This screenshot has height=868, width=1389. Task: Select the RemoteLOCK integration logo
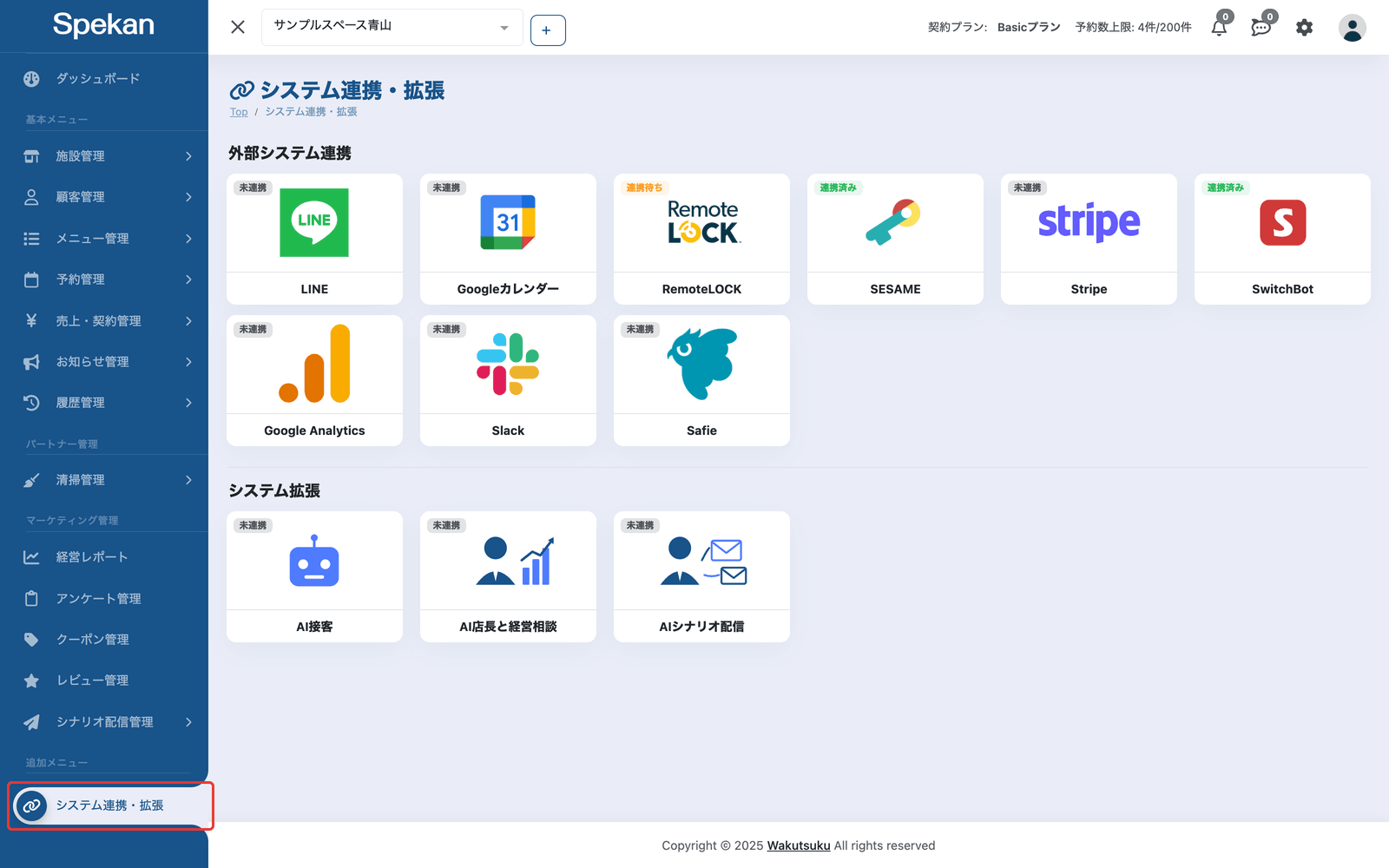click(x=703, y=222)
